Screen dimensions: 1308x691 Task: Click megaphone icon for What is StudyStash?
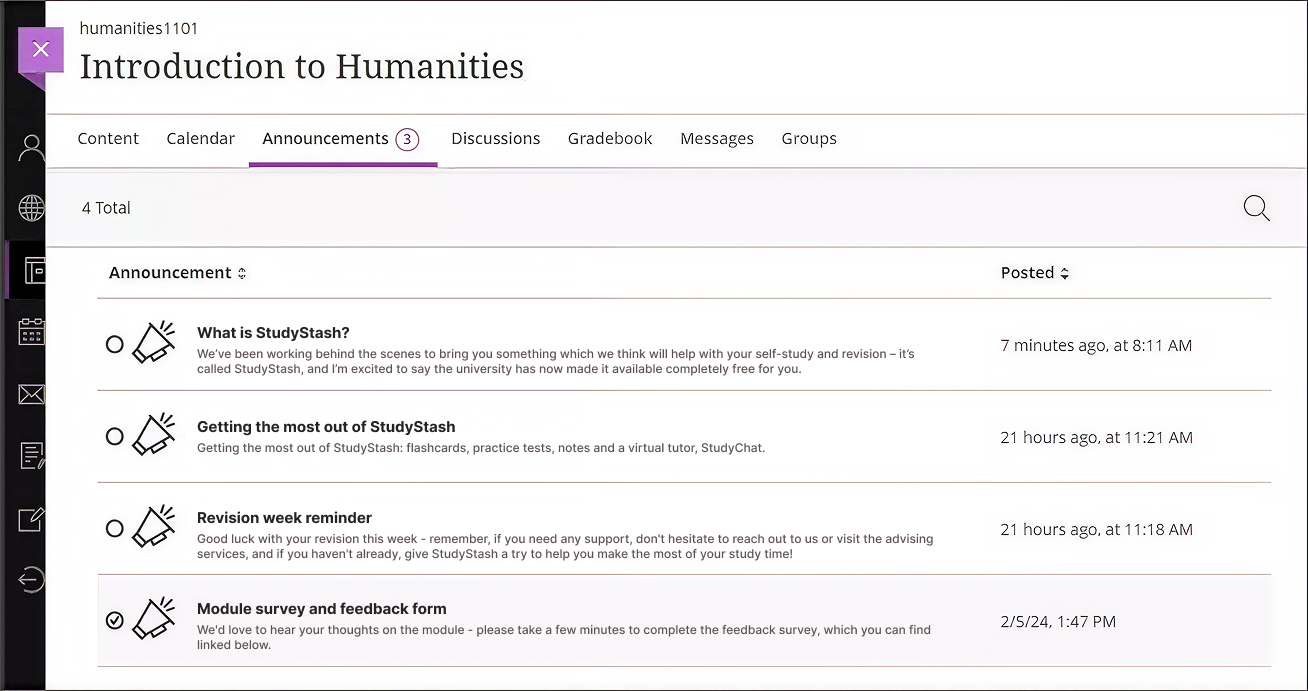click(x=154, y=343)
